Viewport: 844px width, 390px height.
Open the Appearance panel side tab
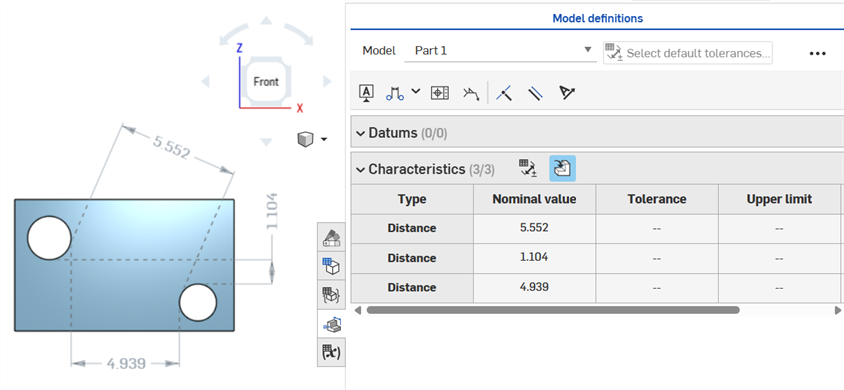(x=331, y=237)
